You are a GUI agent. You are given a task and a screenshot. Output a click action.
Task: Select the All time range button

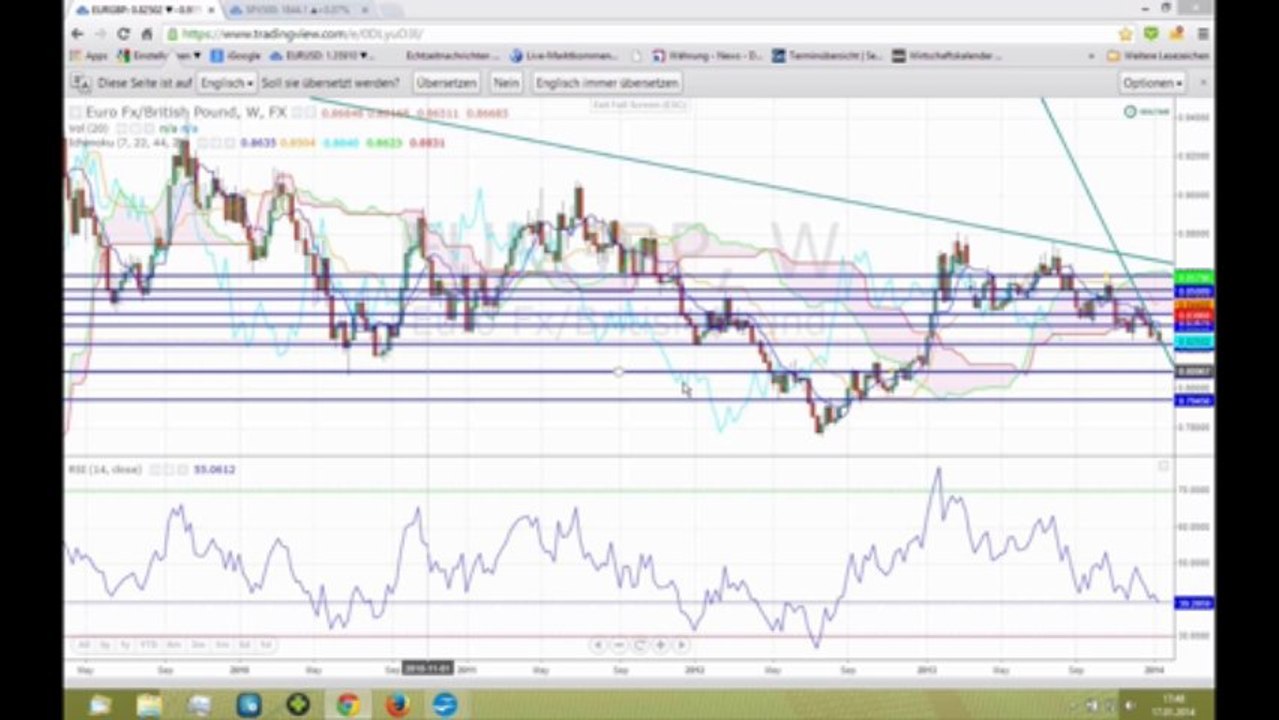click(x=84, y=645)
